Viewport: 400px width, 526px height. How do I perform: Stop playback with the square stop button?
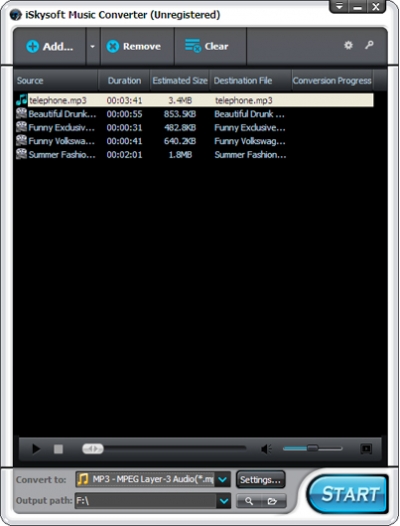click(x=58, y=449)
